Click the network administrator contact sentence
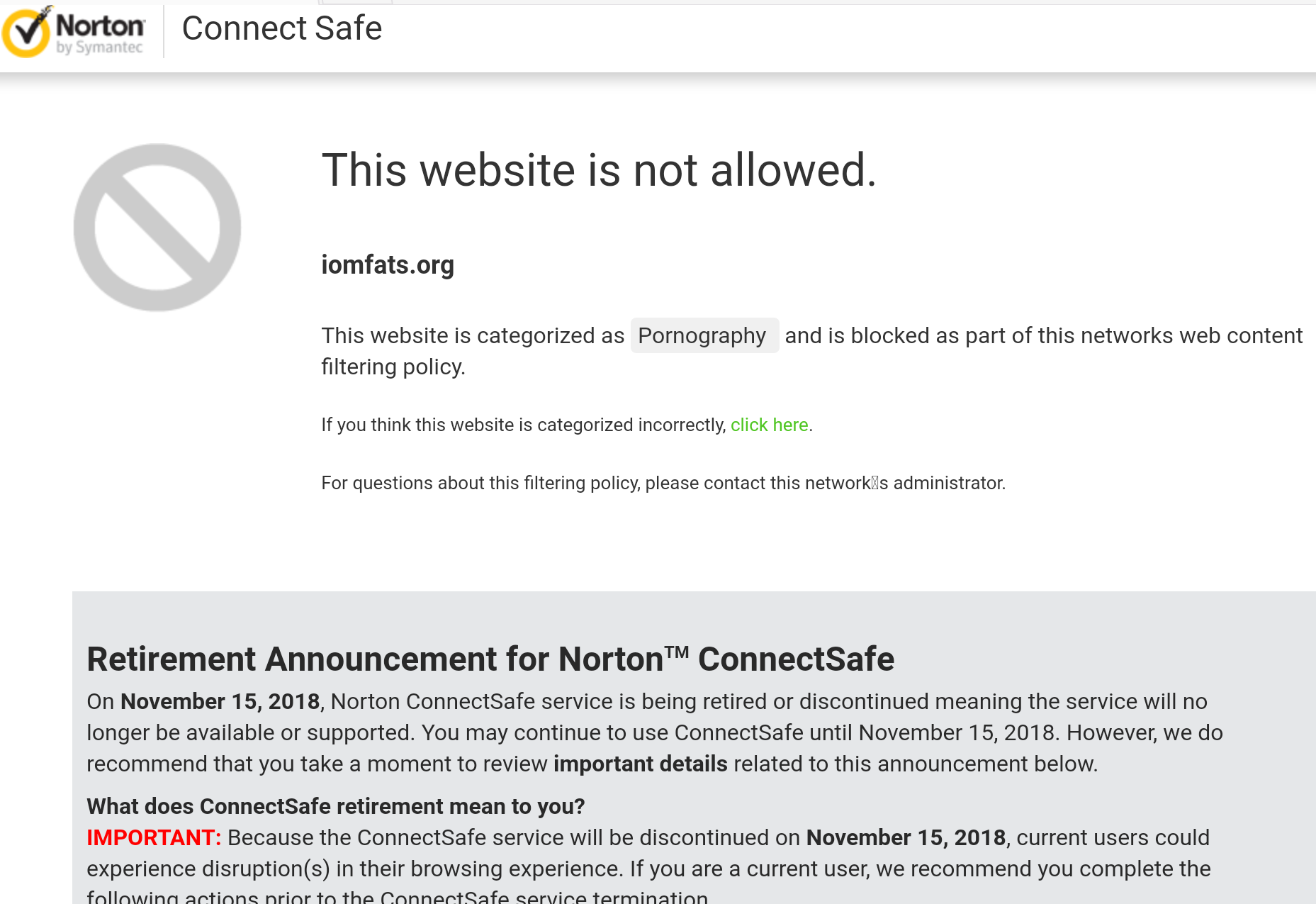 pos(663,483)
